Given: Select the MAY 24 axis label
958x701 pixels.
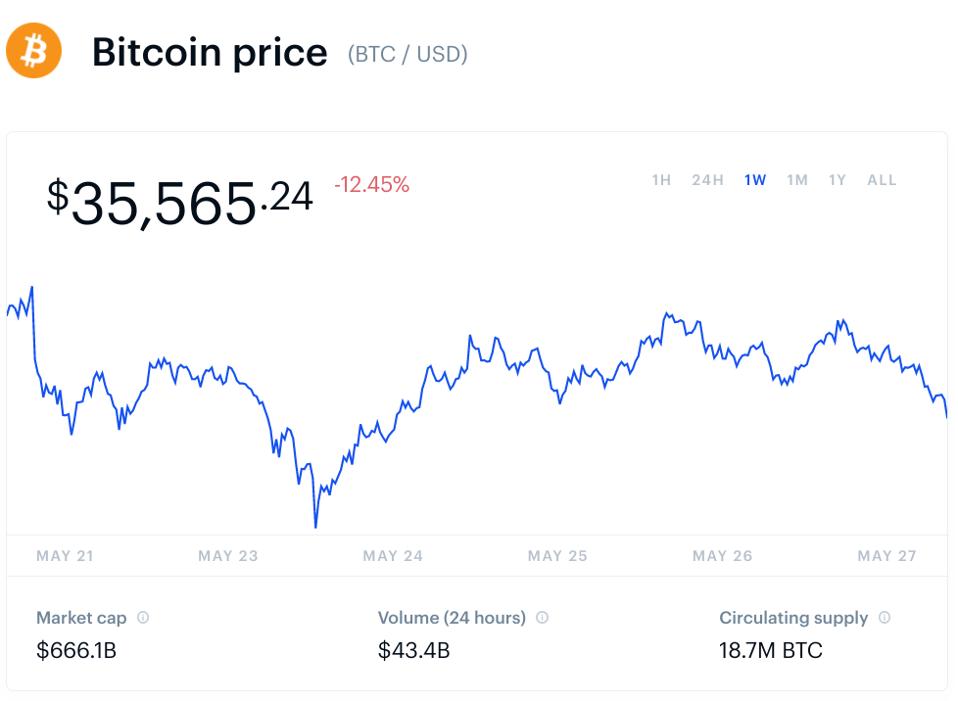Looking at the screenshot, I should [x=393, y=556].
